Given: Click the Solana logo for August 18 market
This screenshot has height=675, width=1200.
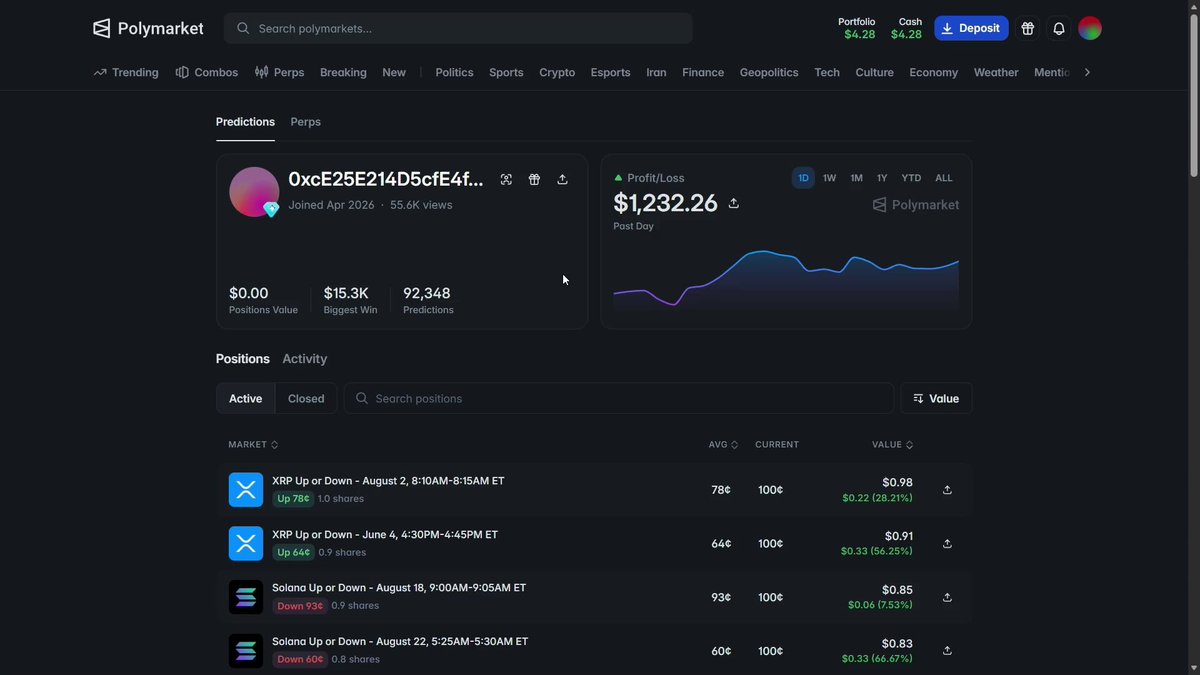Looking at the screenshot, I should click(246, 597).
